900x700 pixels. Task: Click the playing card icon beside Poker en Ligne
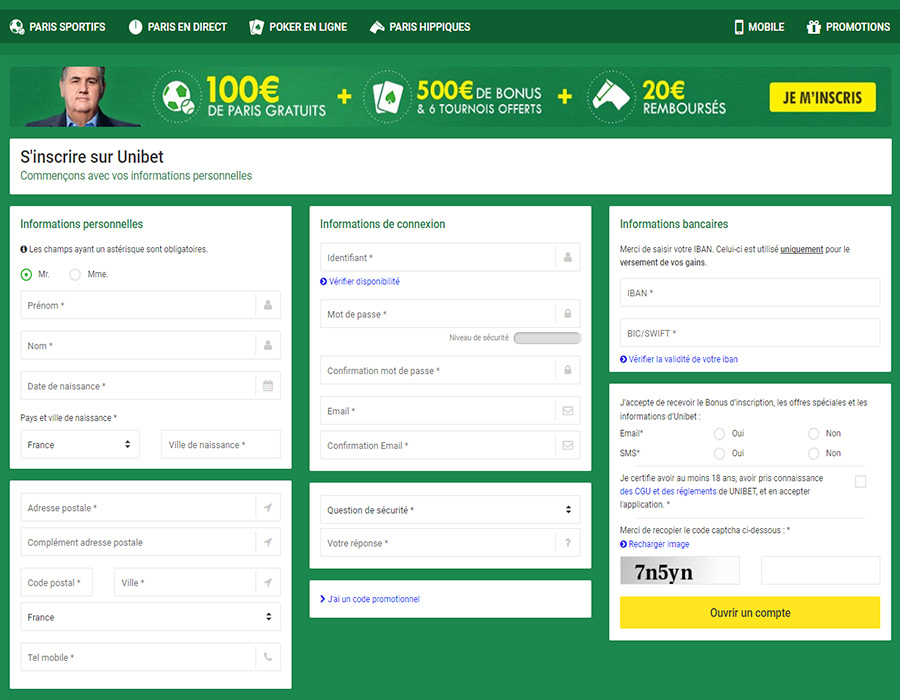(256, 27)
